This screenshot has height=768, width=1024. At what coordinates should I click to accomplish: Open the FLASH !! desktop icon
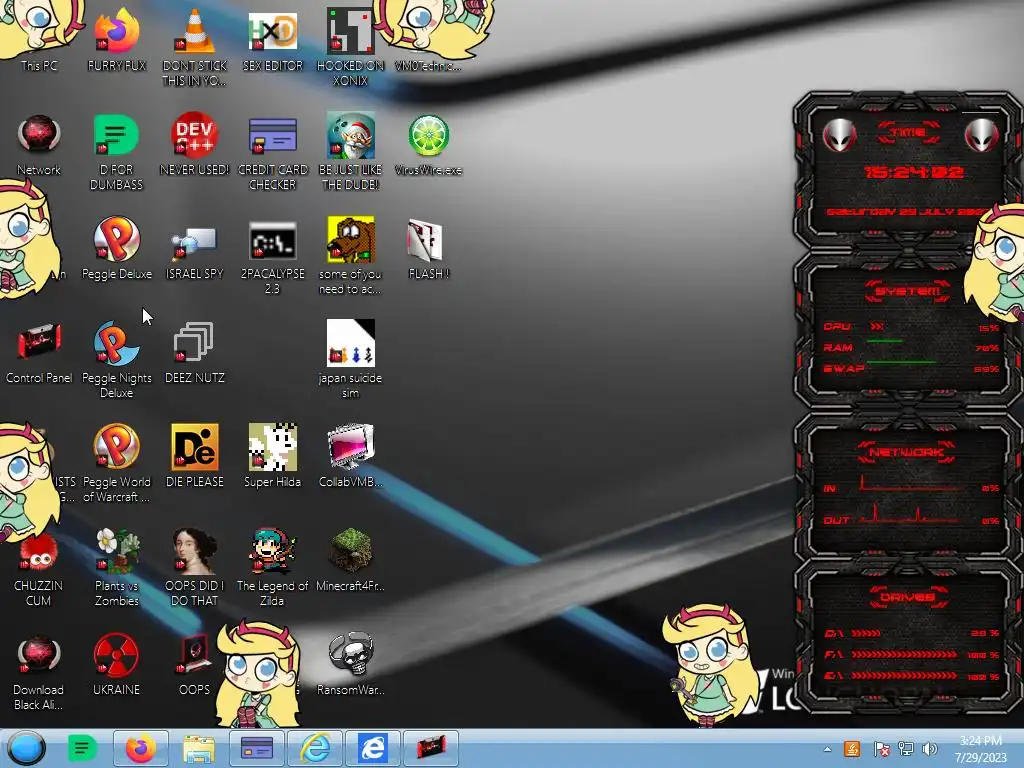click(x=428, y=248)
